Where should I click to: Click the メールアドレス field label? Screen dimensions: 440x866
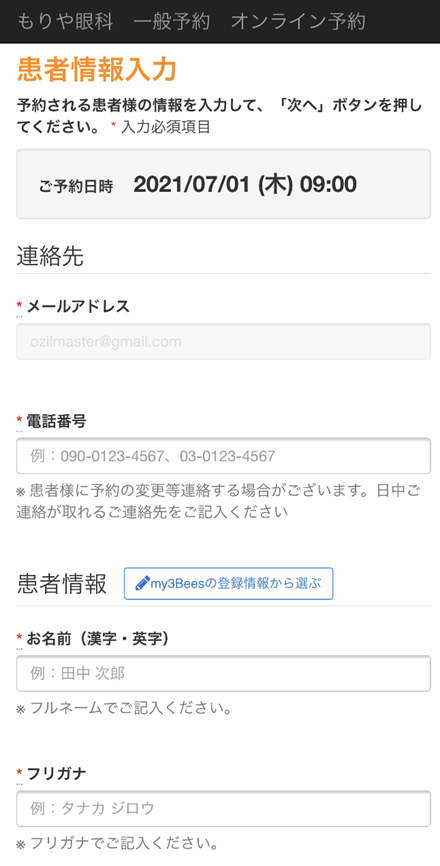(x=78, y=306)
